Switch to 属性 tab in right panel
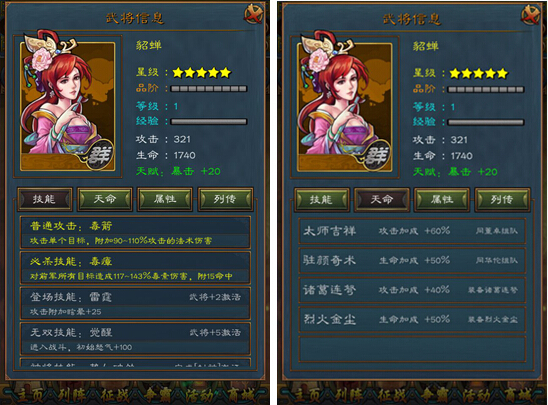Image resolution: width=548 pixels, height=405 pixels. (x=442, y=200)
